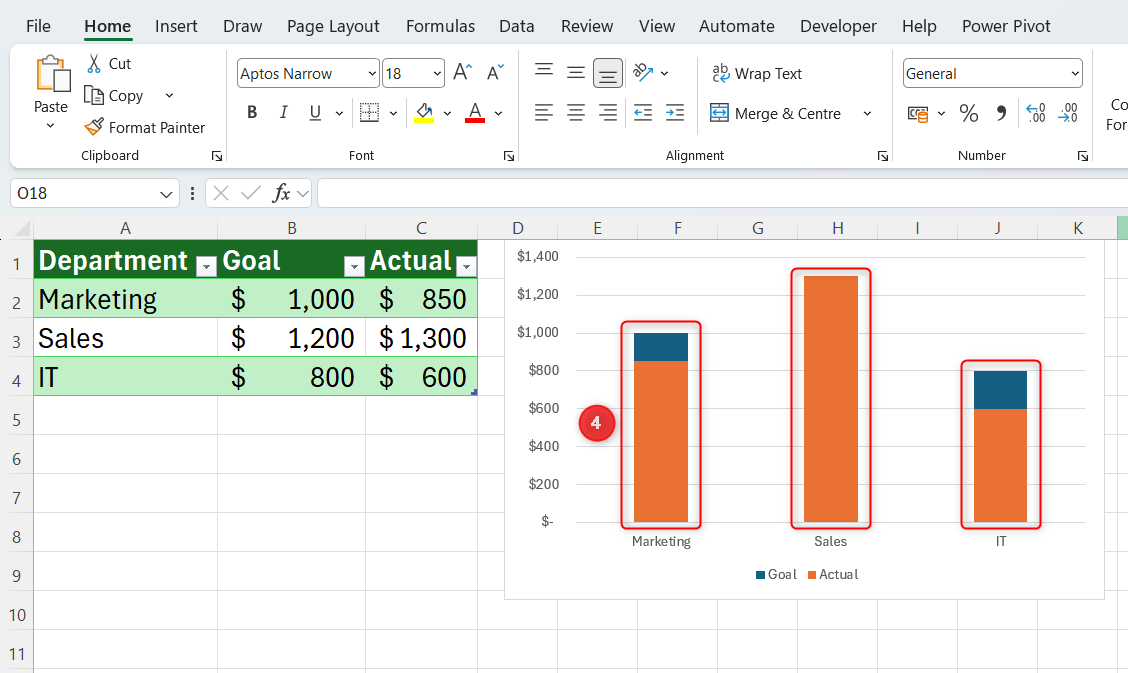1128x673 pixels.
Task: Toggle Merge & Centre
Action: pos(776,114)
